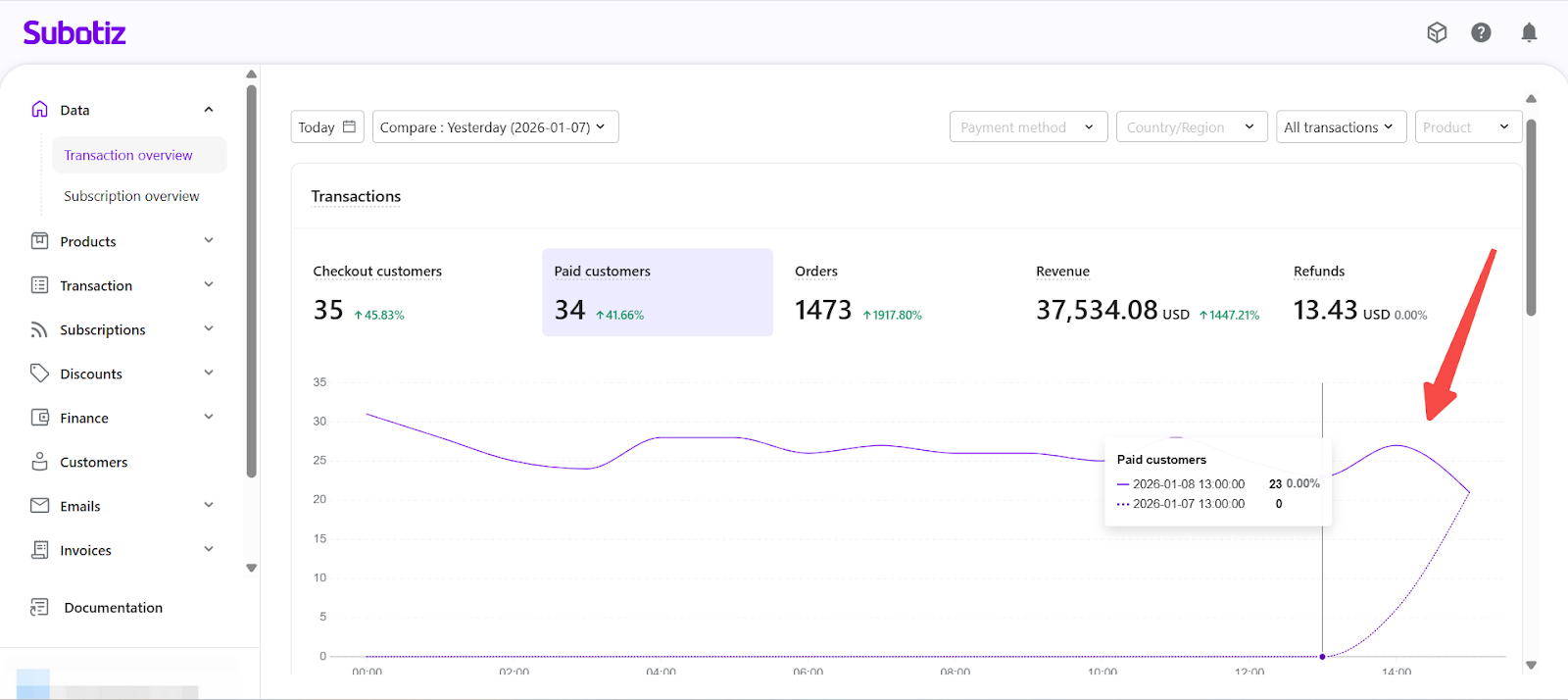Select Subscription overview in sidebar

coord(131,196)
